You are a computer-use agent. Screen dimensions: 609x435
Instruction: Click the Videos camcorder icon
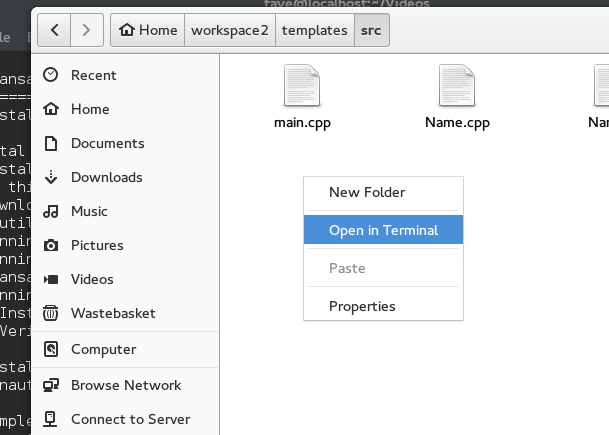51,279
